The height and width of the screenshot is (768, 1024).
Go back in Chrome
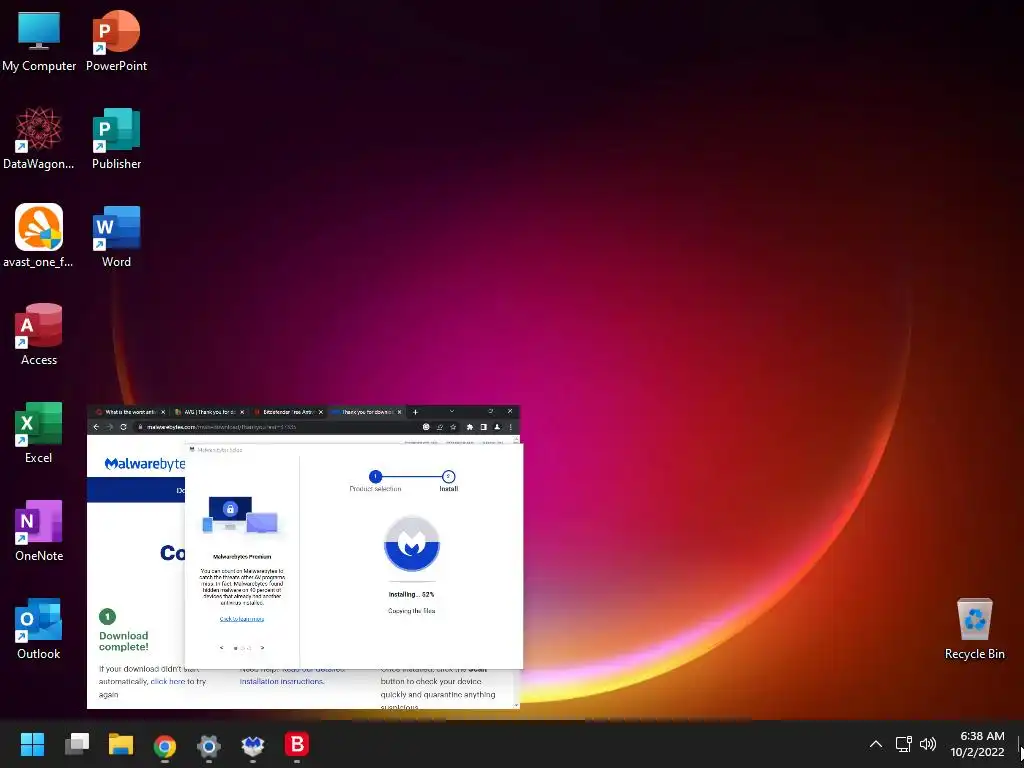click(x=96, y=427)
